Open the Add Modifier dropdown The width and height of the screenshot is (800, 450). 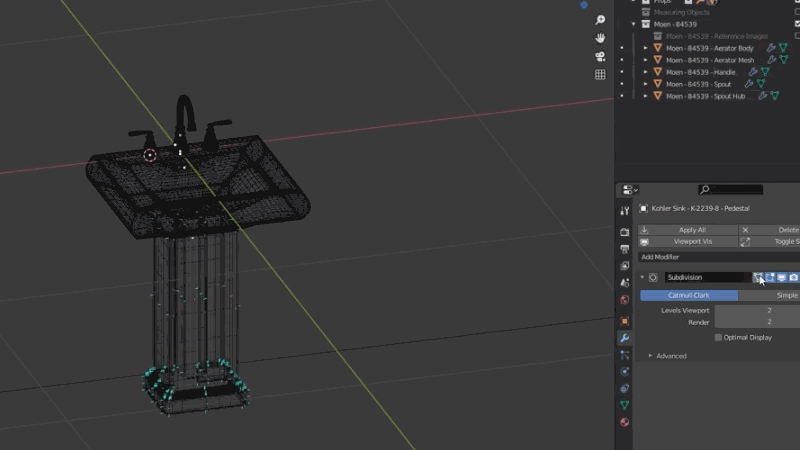tap(719, 257)
